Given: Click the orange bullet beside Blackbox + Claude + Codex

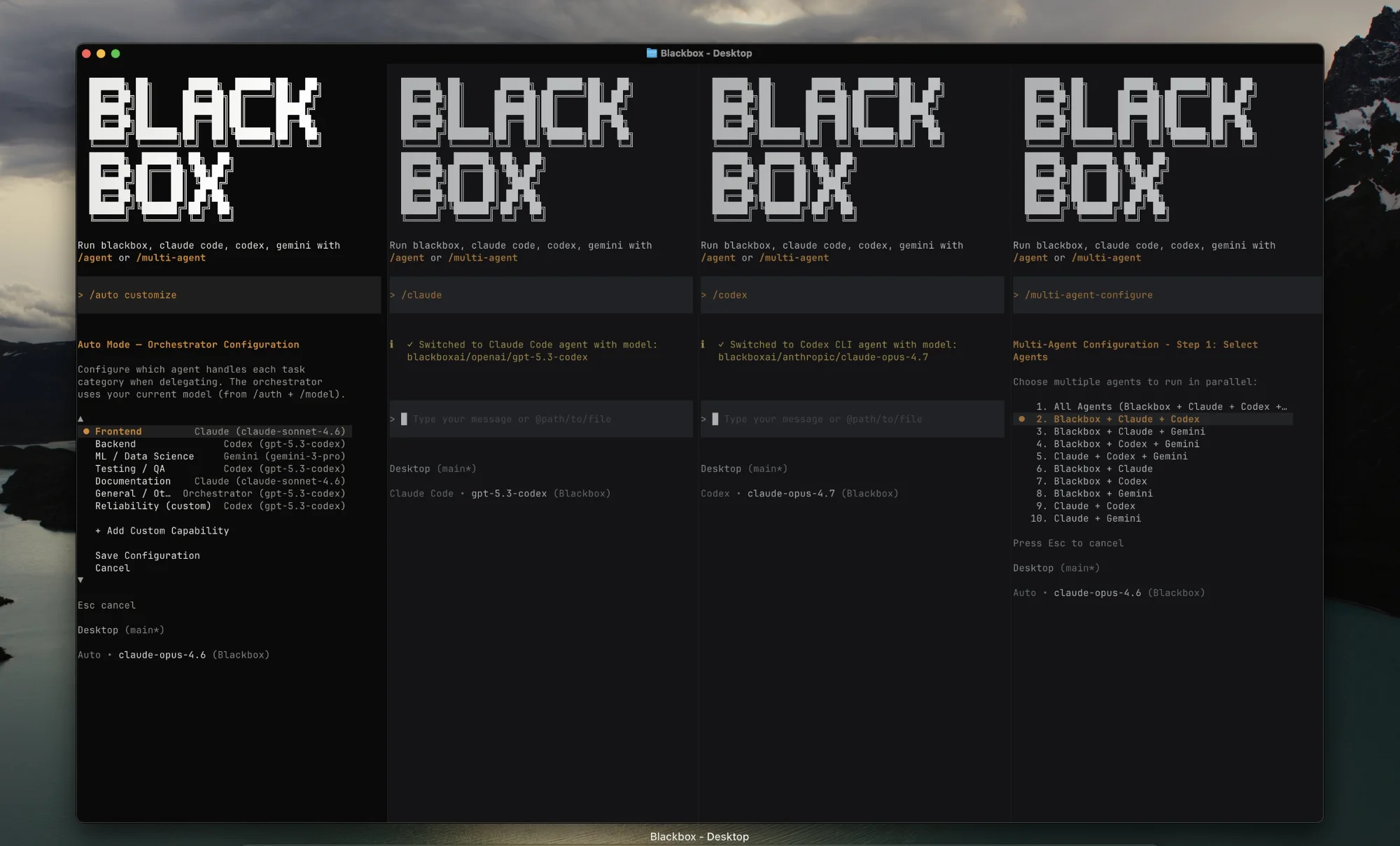Looking at the screenshot, I should click(1022, 419).
